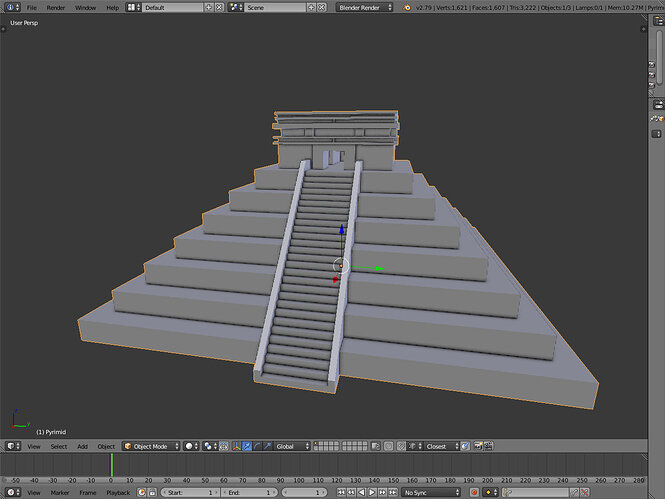Jump to the first frame

(x=341, y=492)
